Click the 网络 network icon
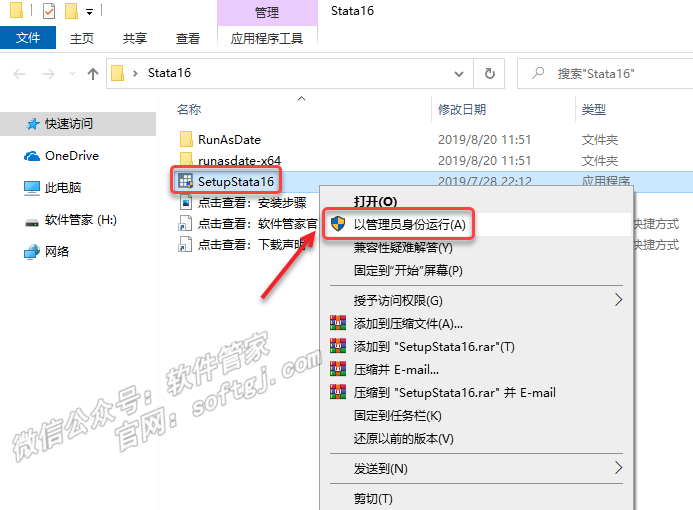 click(32, 252)
